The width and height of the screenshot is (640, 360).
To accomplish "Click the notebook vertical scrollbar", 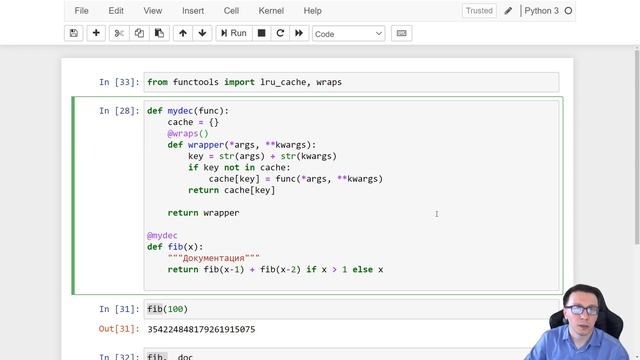I will click(637, 147).
